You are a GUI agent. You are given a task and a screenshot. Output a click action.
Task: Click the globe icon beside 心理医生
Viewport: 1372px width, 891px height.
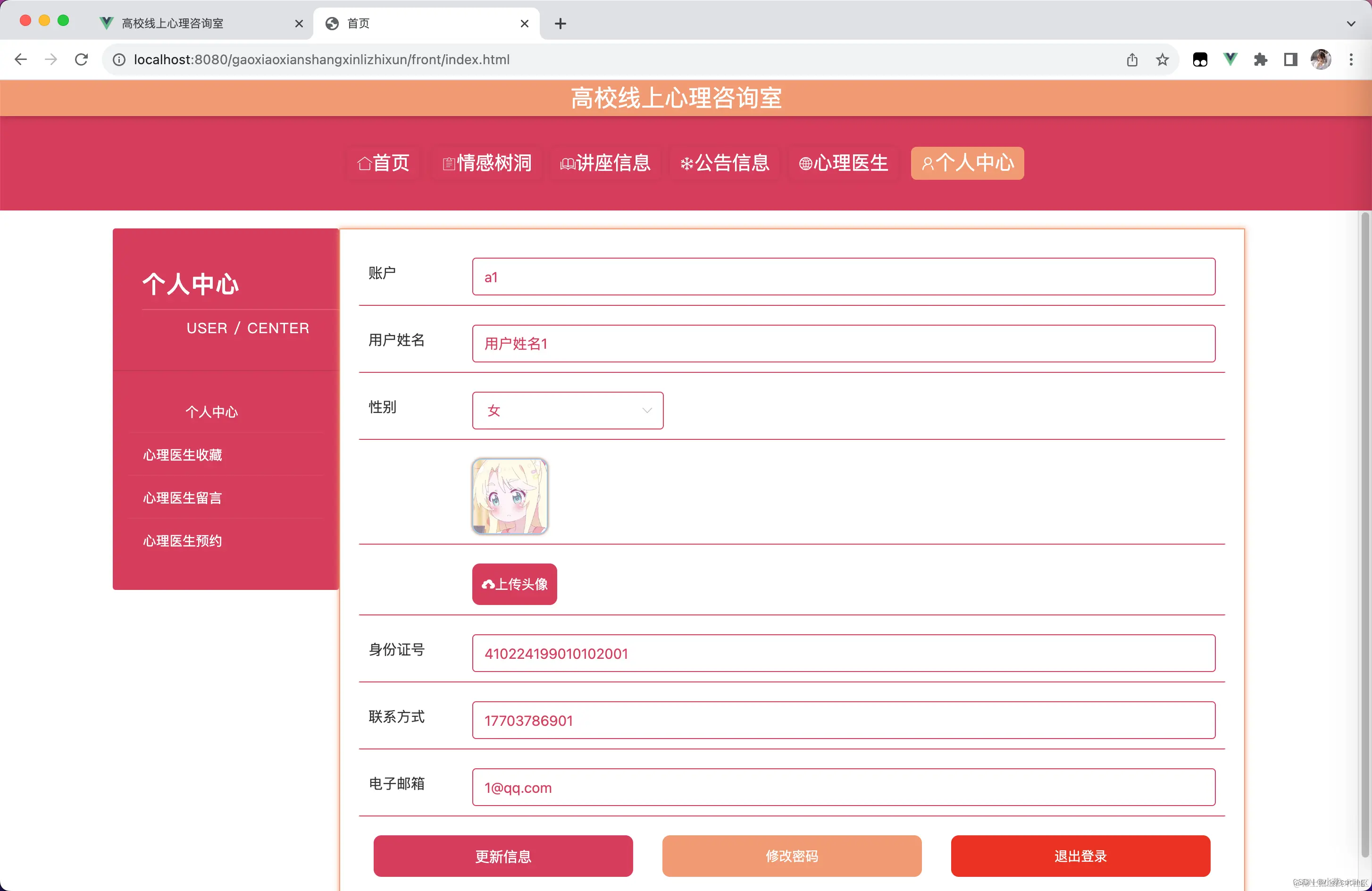805,163
